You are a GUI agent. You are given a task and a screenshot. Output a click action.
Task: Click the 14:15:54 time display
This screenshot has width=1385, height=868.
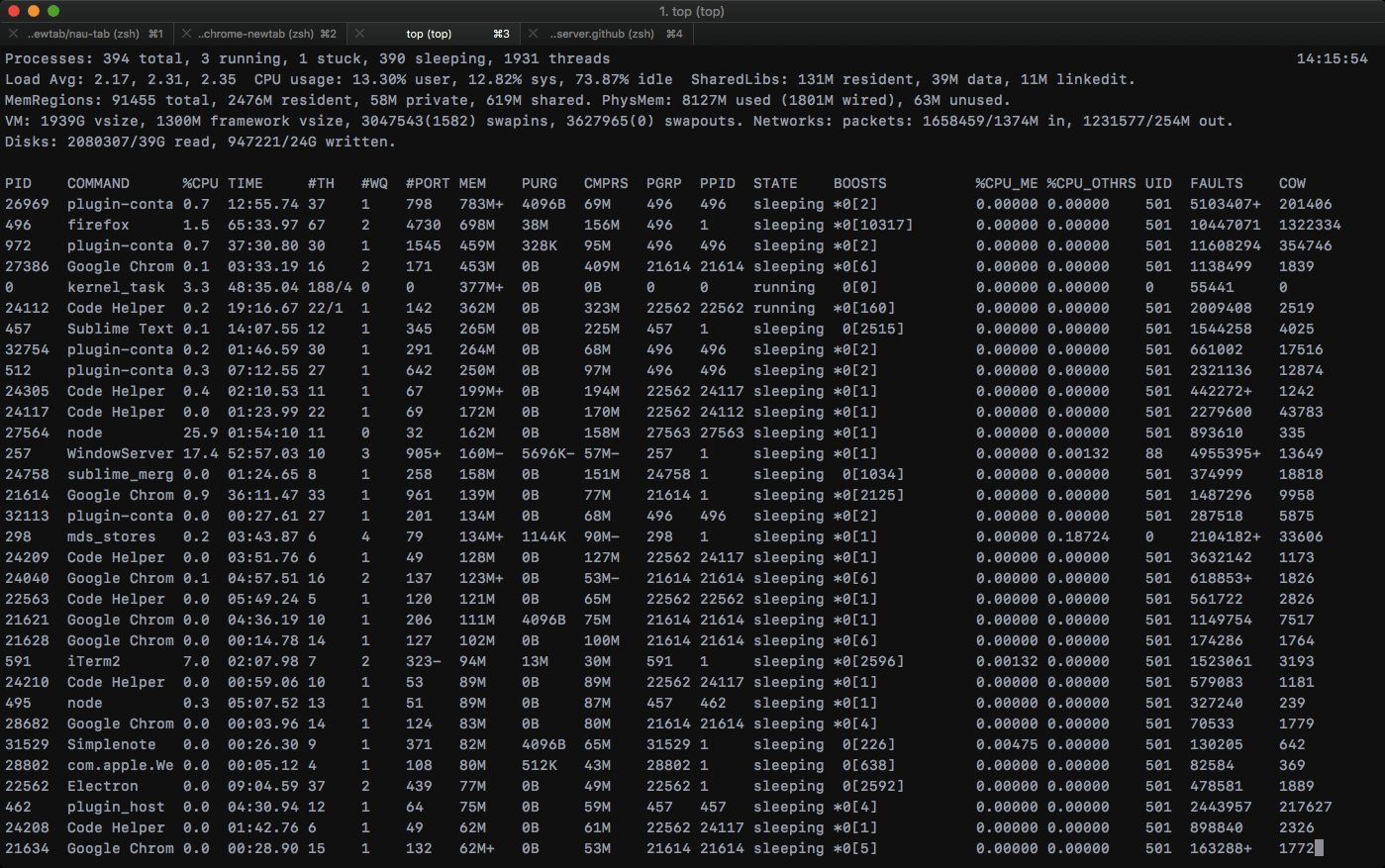pyautogui.click(x=1332, y=58)
